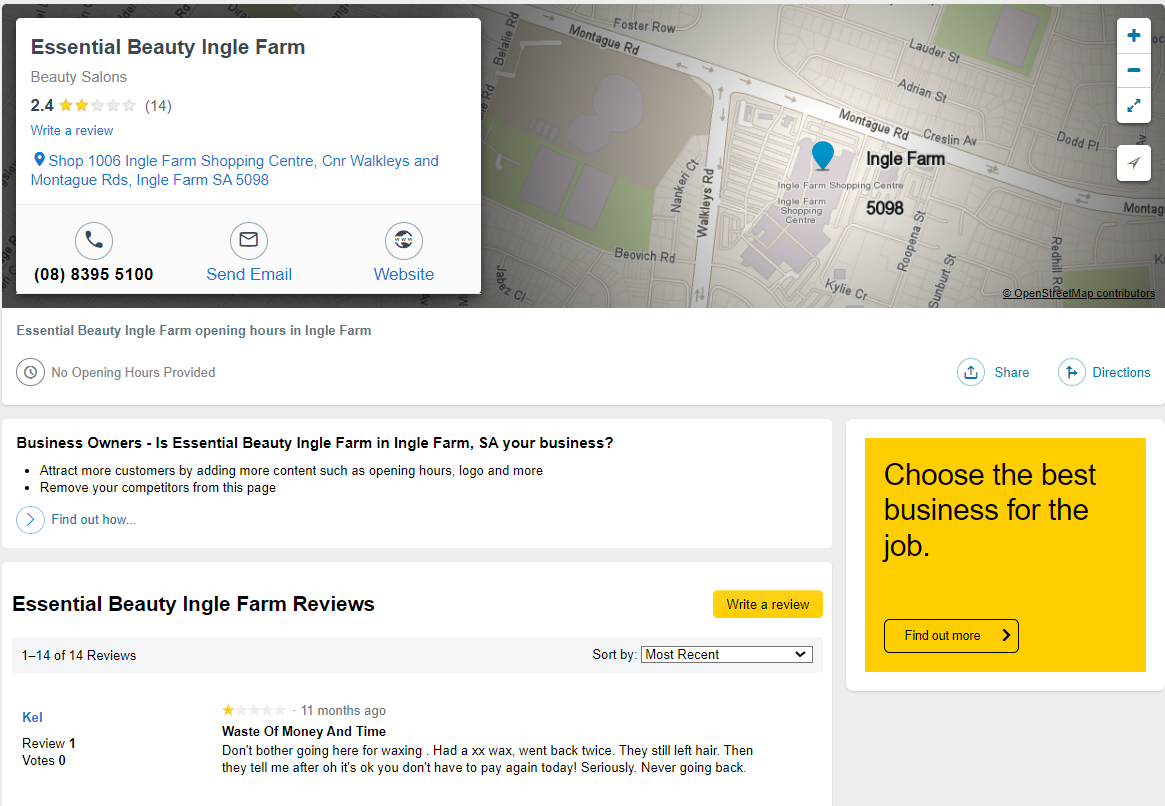Screen dimensions: 1165x806
Task: Zoom out on the map
Action: 1134,71
